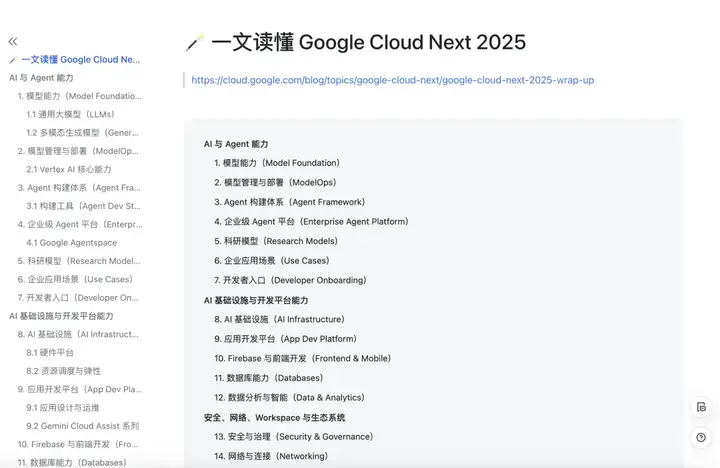Open sidebar entry 4.1 Google Agentspace
This screenshot has width=720, height=468.
(72, 243)
